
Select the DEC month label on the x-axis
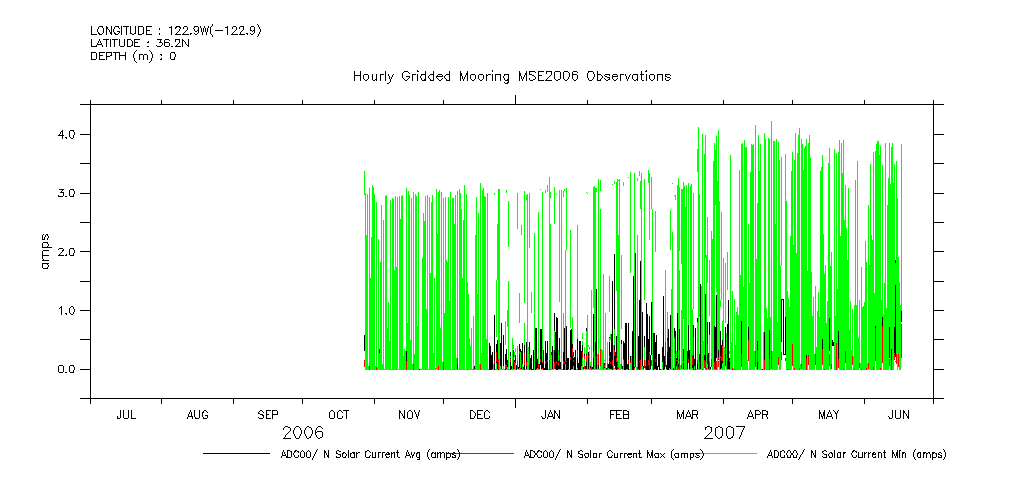[479, 414]
